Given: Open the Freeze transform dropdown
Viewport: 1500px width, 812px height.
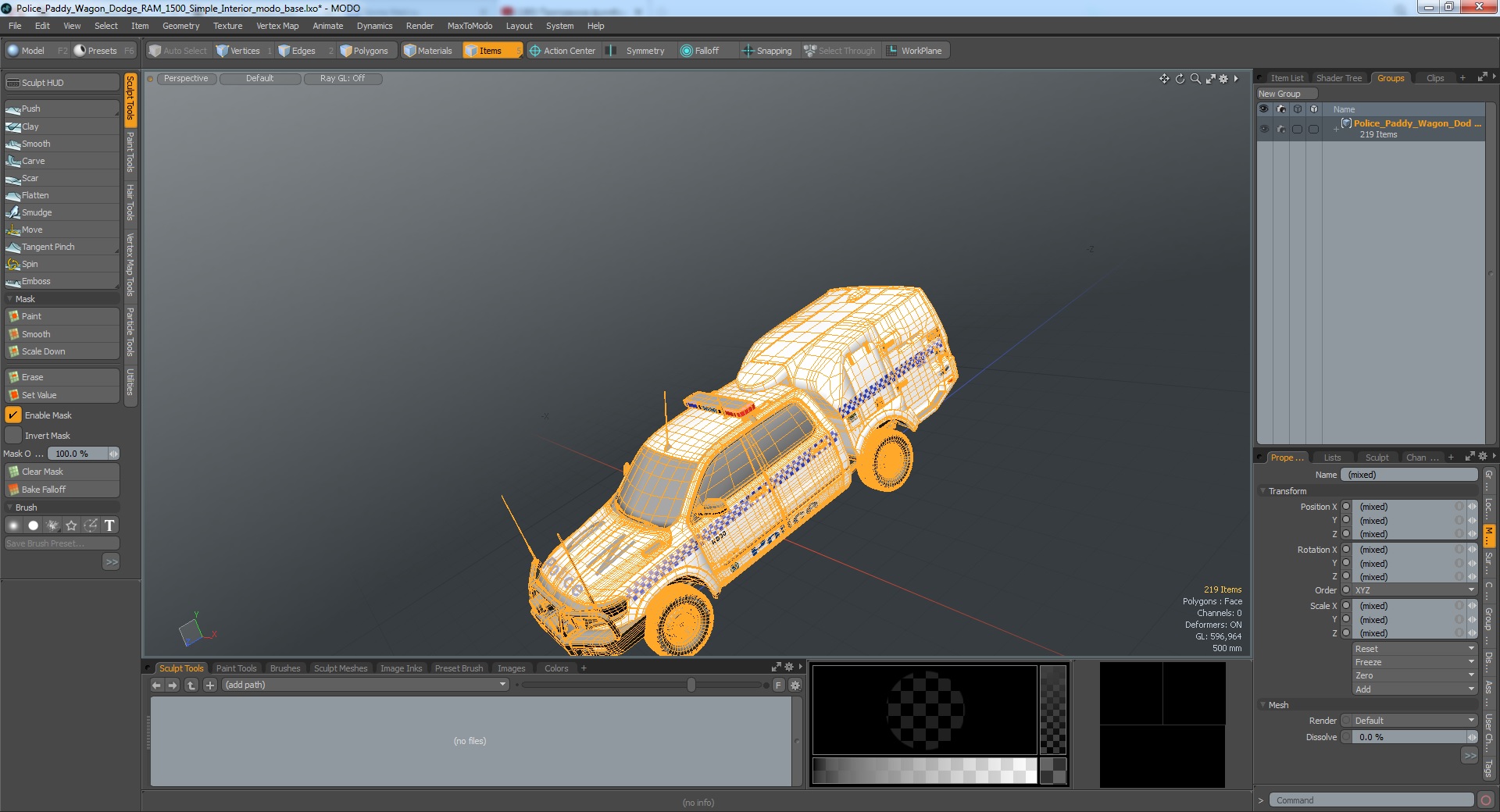Looking at the screenshot, I should tap(1414, 662).
